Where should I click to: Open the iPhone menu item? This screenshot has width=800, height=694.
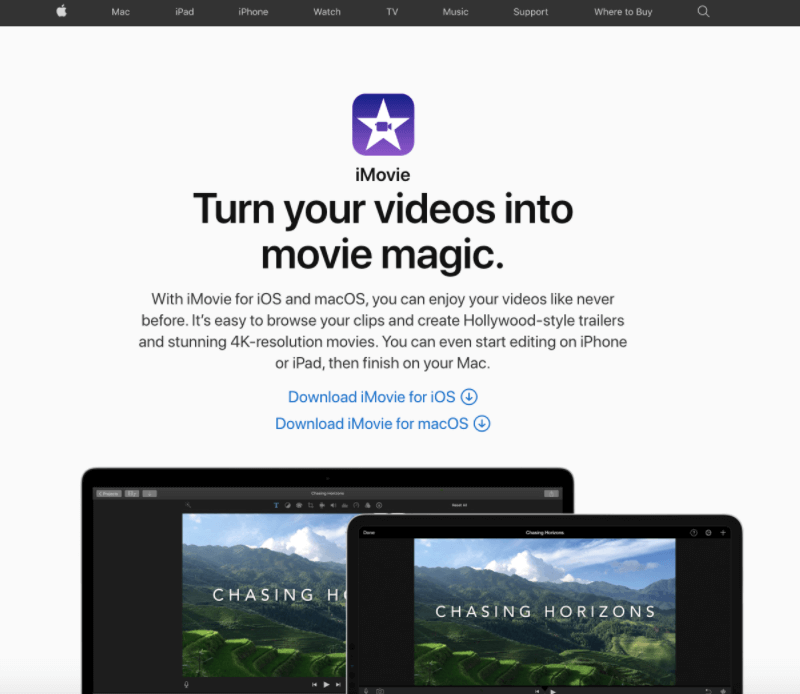[x=253, y=12]
